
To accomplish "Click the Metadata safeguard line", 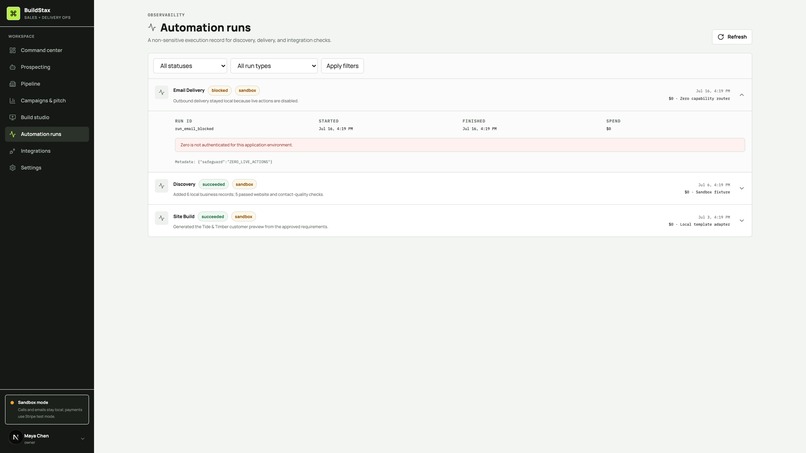I will click(x=224, y=162).
